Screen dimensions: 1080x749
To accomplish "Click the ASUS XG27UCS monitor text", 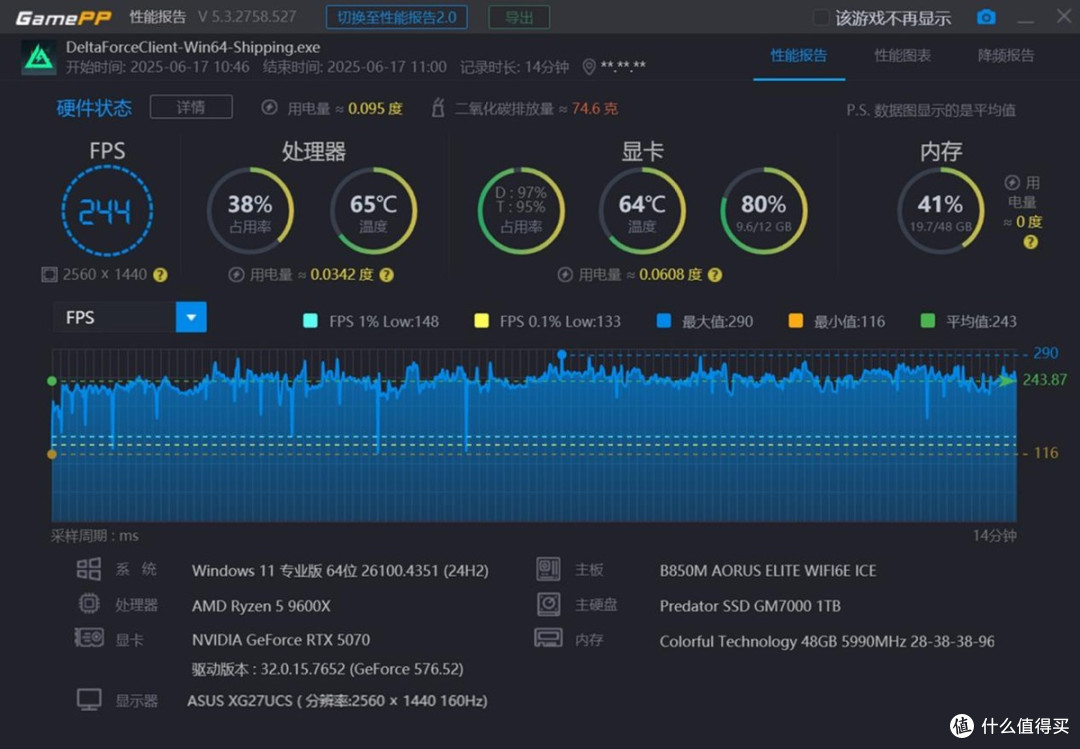I will 338,701.
